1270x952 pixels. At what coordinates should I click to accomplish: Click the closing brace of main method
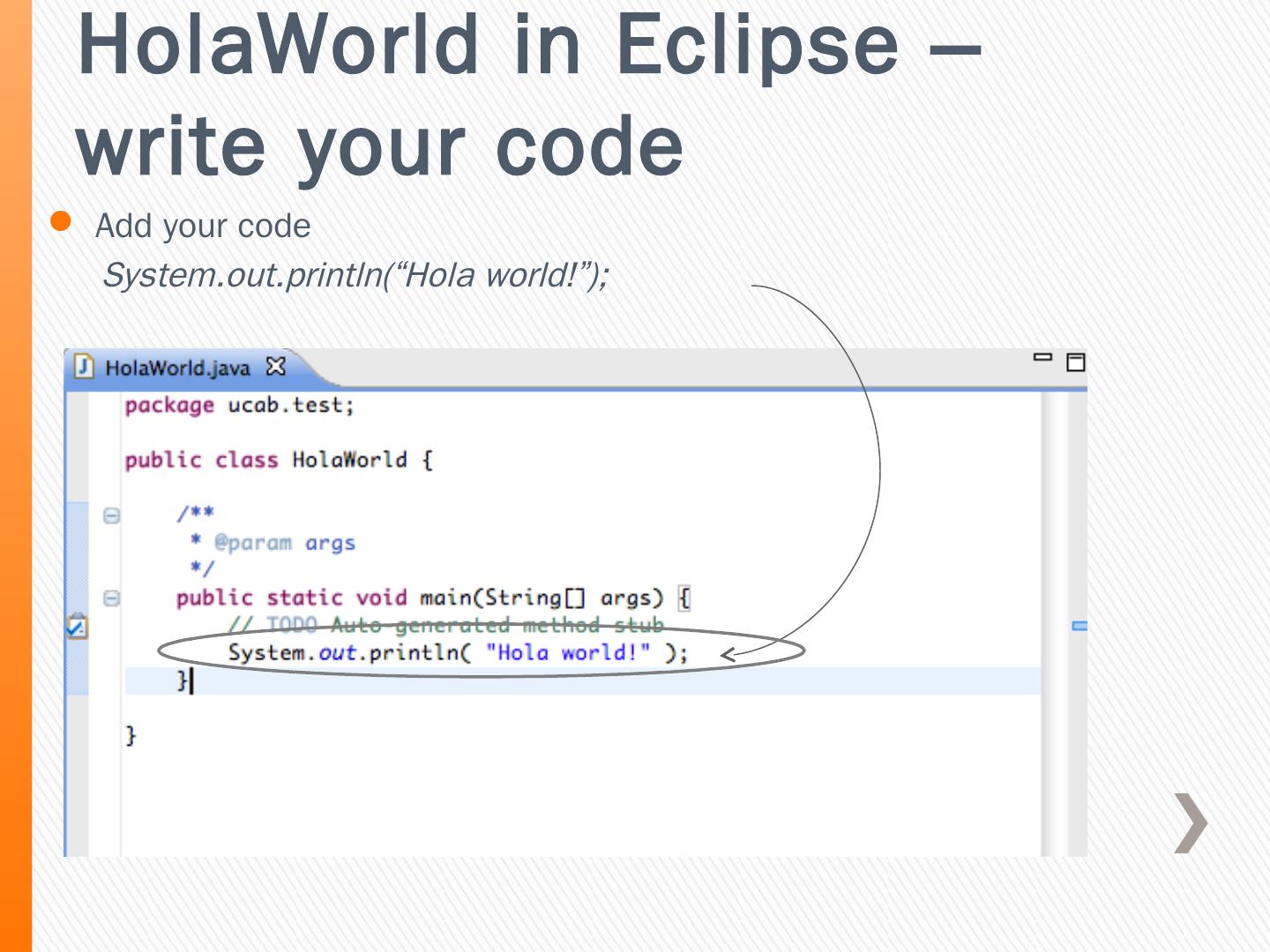pyautogui.click(x=183, y=681)
